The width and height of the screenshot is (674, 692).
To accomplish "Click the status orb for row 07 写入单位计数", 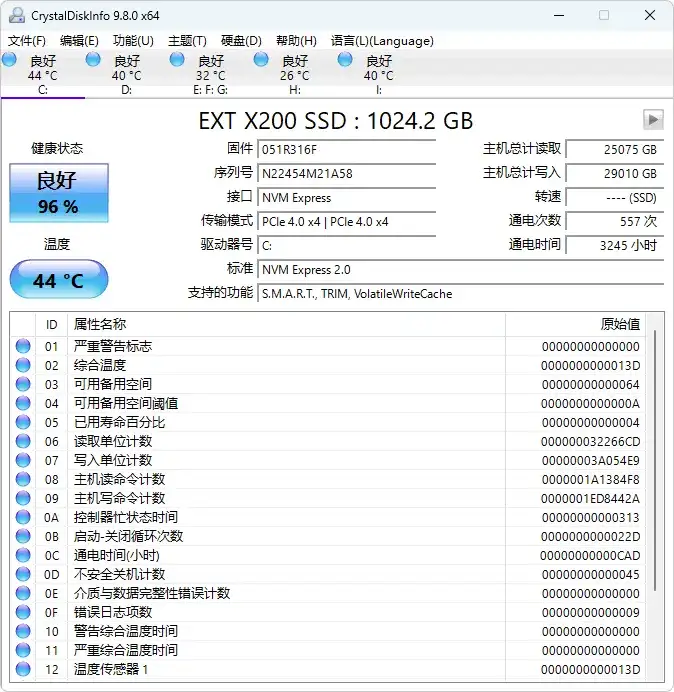I will tap(23, 460).
